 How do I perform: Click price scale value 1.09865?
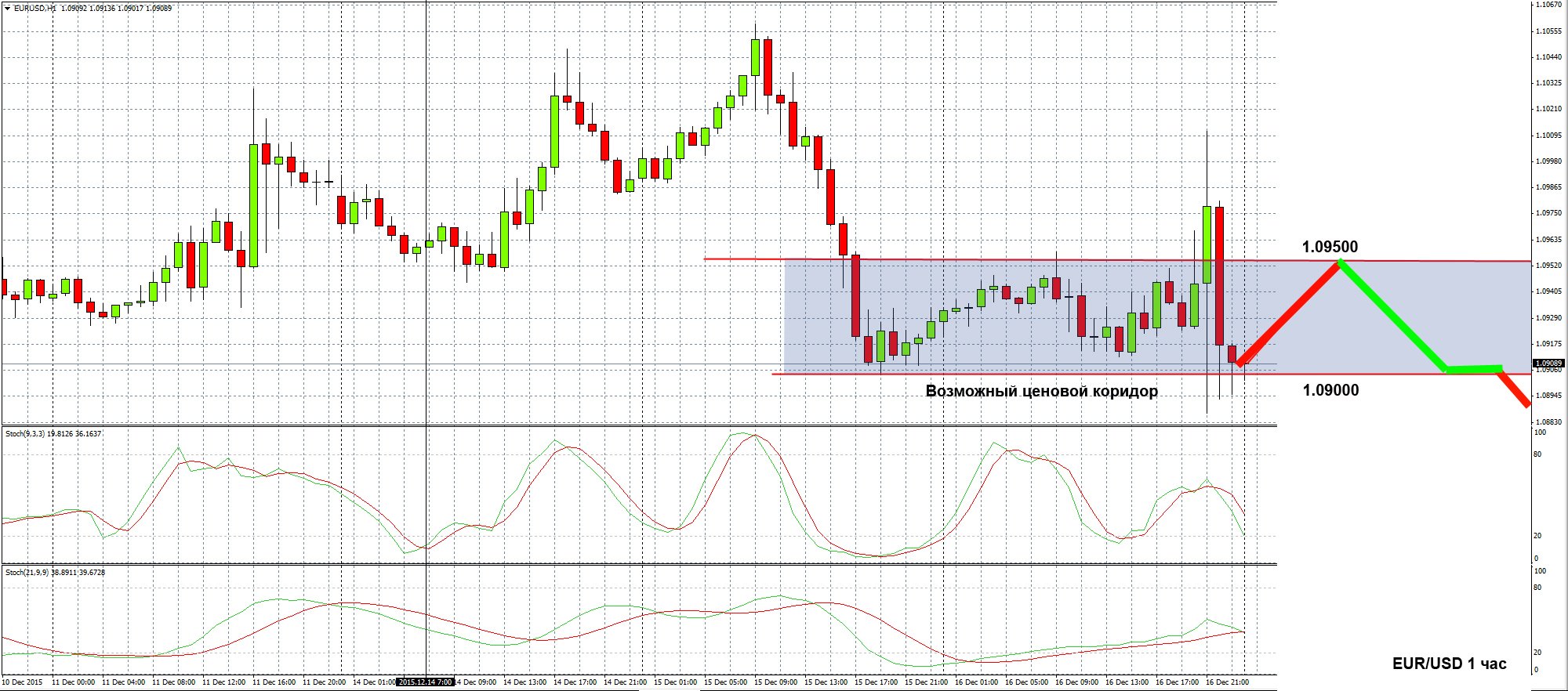(1548, 187)
